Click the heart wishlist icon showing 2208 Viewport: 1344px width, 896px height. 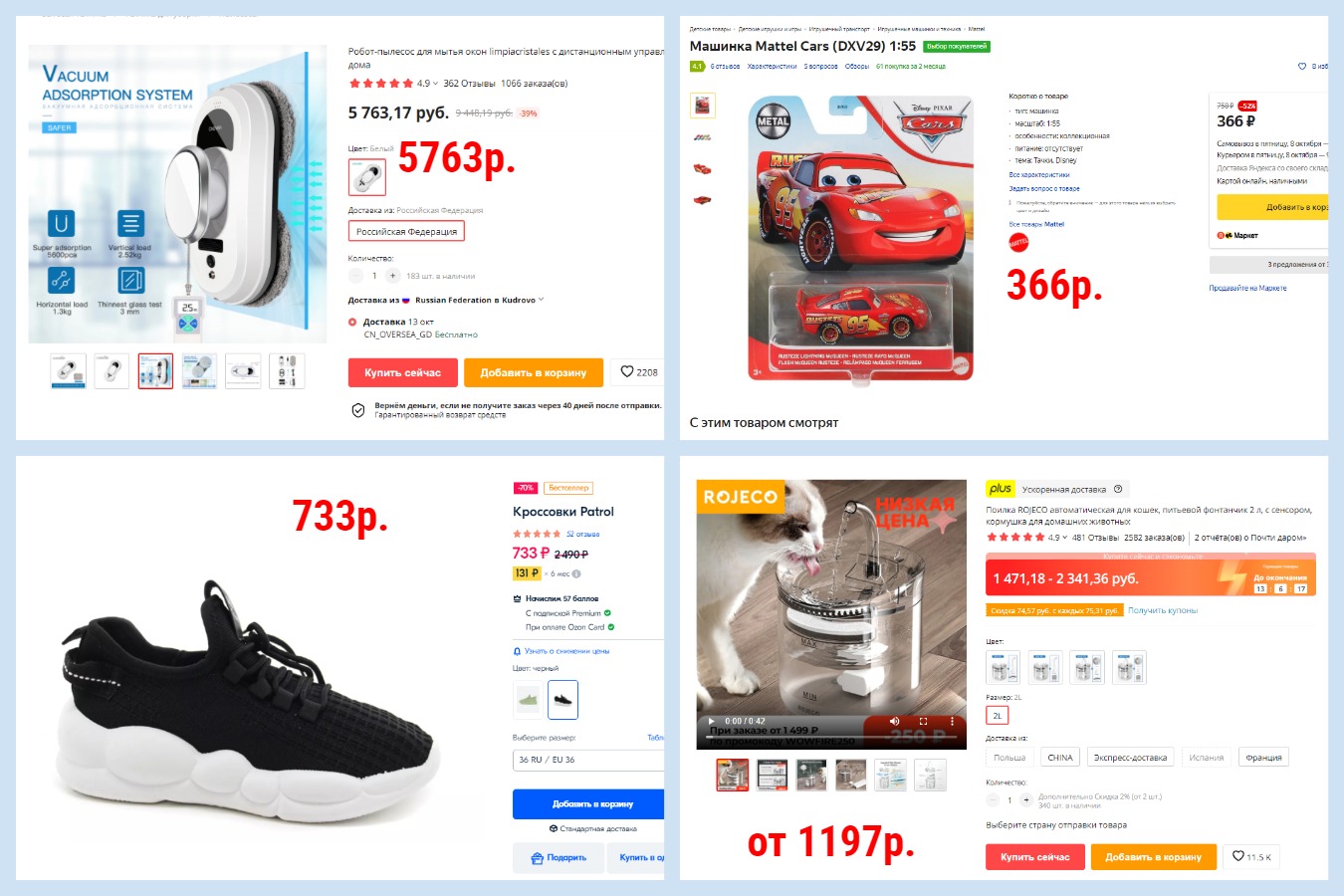[627, 372]
